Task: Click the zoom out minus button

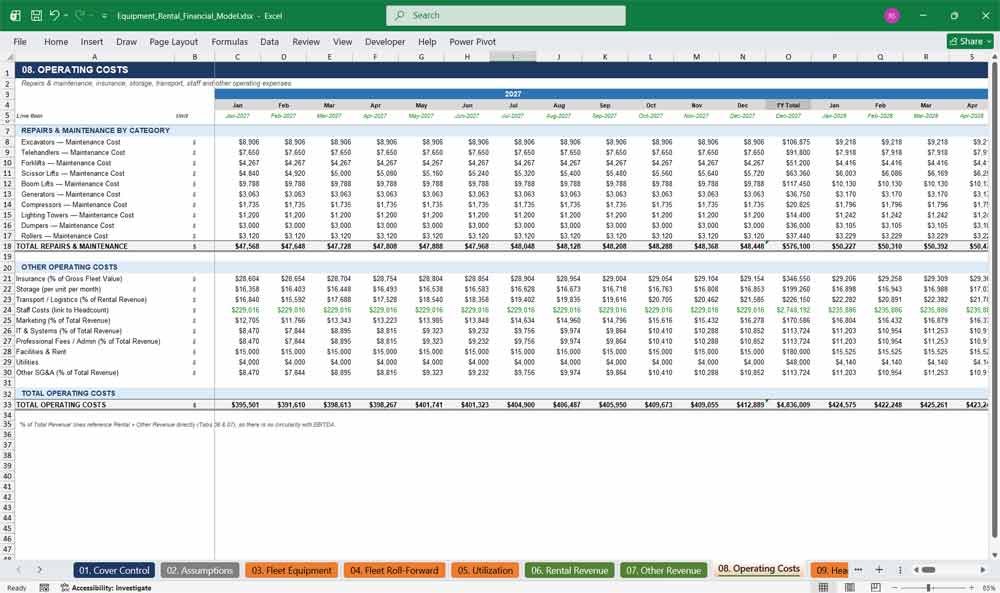Action: 894,587
